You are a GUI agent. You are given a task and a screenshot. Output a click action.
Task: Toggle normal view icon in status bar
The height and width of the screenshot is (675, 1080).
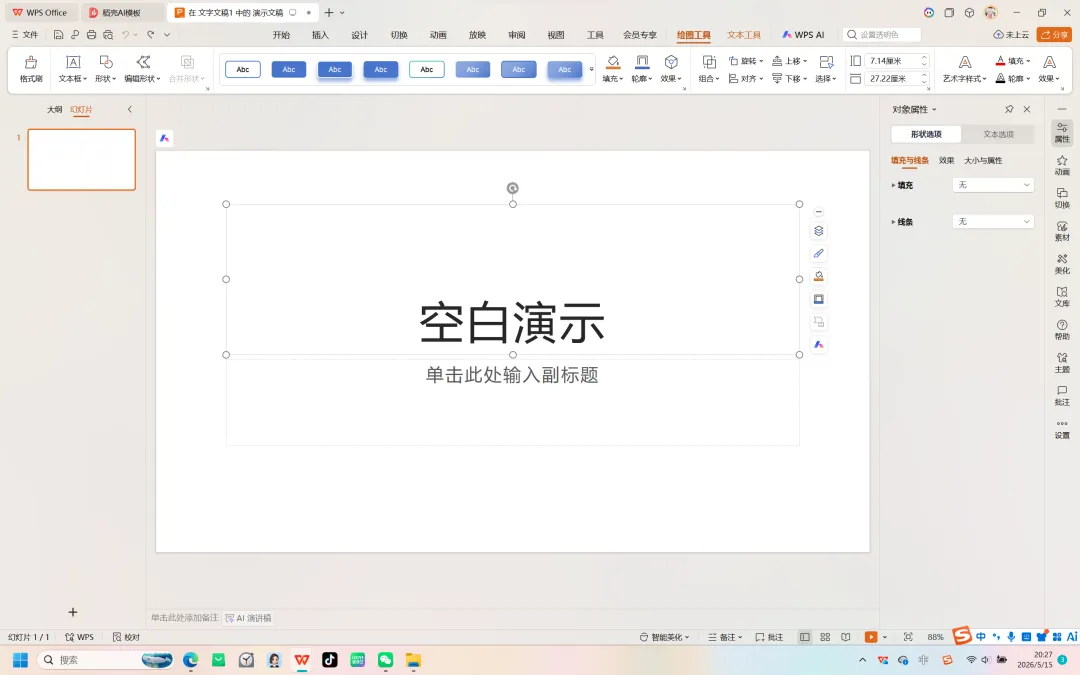(x=804, y=637)
